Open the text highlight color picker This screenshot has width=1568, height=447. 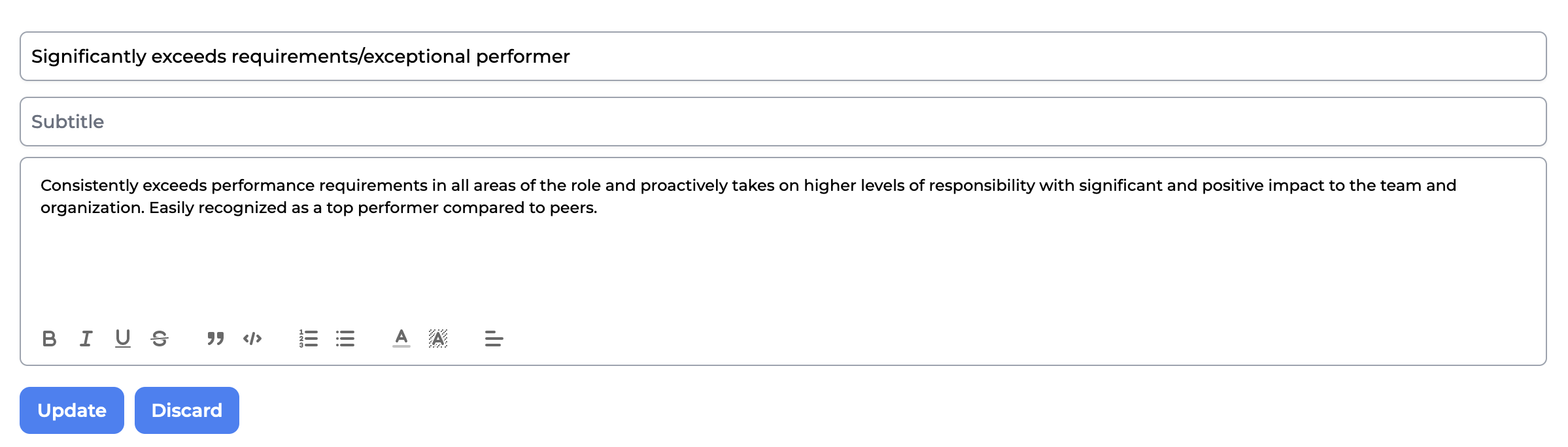pyautogui.click(x=438, y=339)
